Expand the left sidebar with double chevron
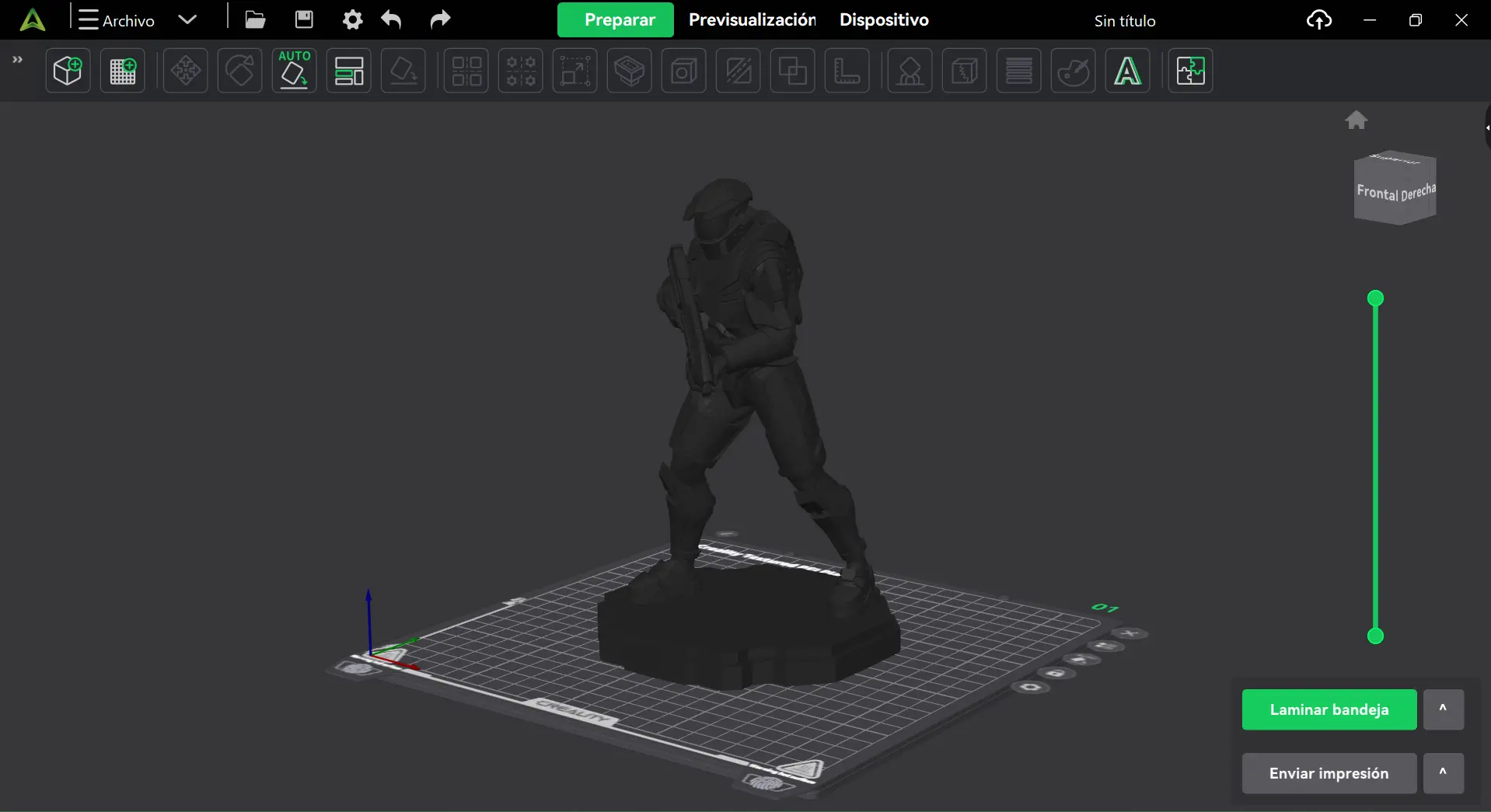The width and height of the screenshot is (1491, 812). click(x=17, y=60)
